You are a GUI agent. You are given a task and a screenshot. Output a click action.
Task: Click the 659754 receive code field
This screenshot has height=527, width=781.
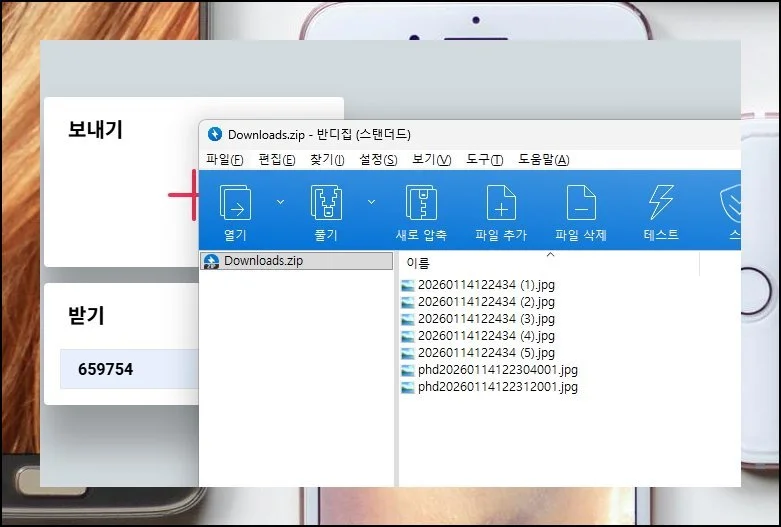click(128, 370)
